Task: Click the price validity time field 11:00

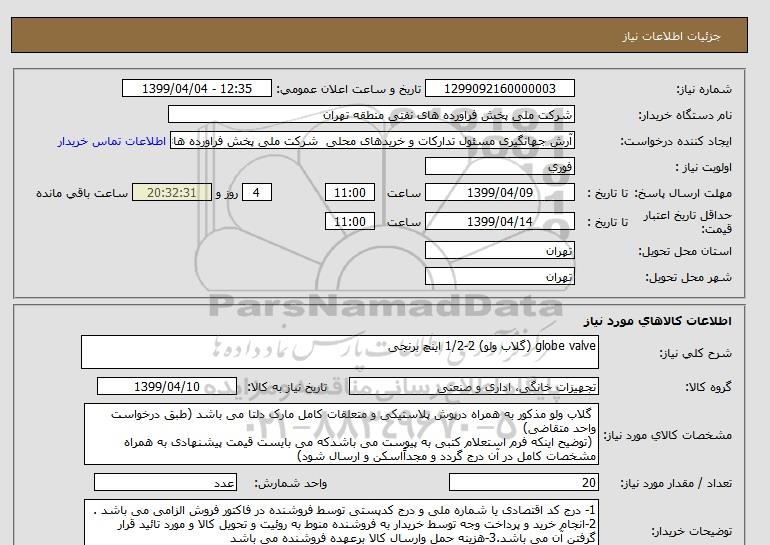Action: click(350, 221)
